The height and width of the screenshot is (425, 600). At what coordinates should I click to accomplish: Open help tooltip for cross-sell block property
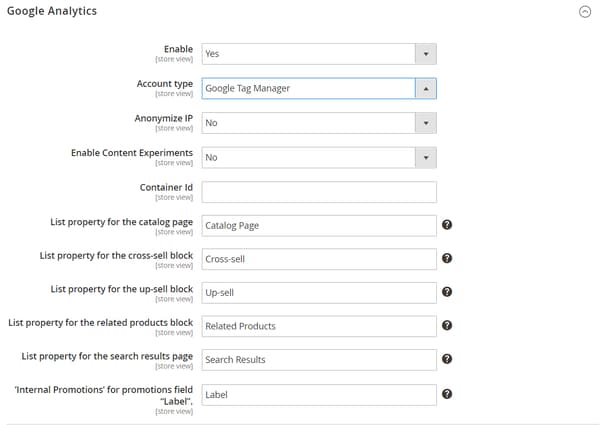click(x=447, y=258)
